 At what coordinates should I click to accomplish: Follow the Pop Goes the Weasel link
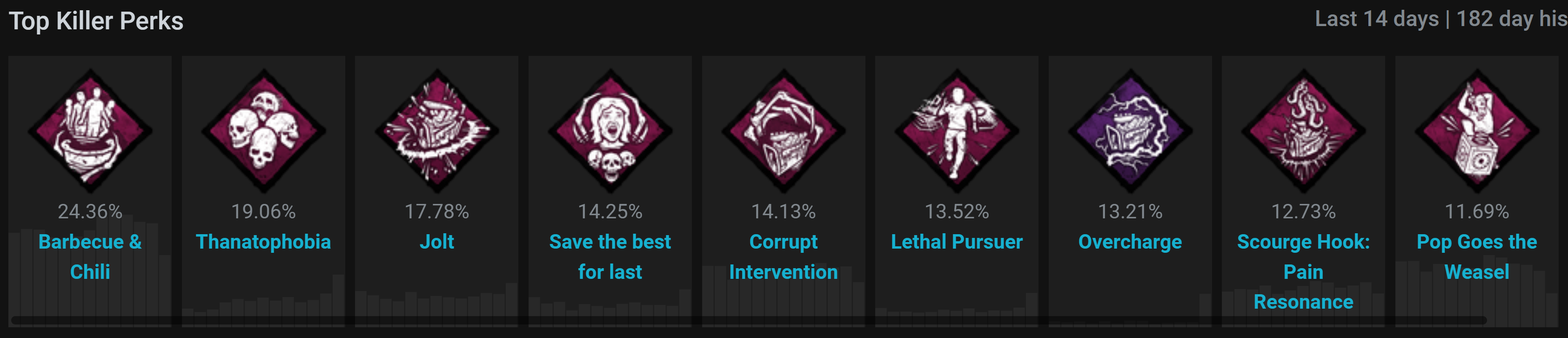coord(1477,257)
